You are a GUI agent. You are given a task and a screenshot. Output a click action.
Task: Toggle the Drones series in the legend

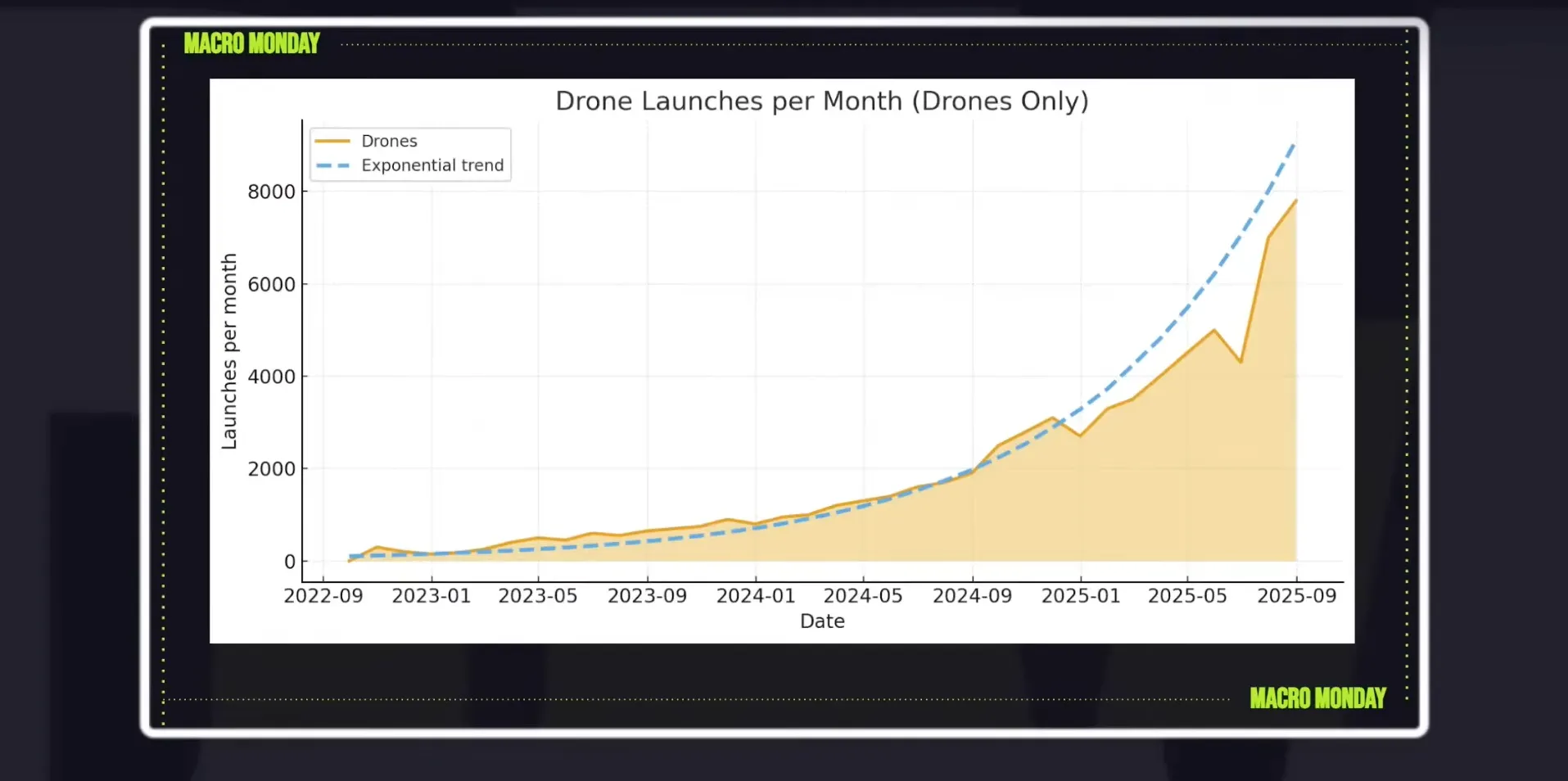(389, 141)
